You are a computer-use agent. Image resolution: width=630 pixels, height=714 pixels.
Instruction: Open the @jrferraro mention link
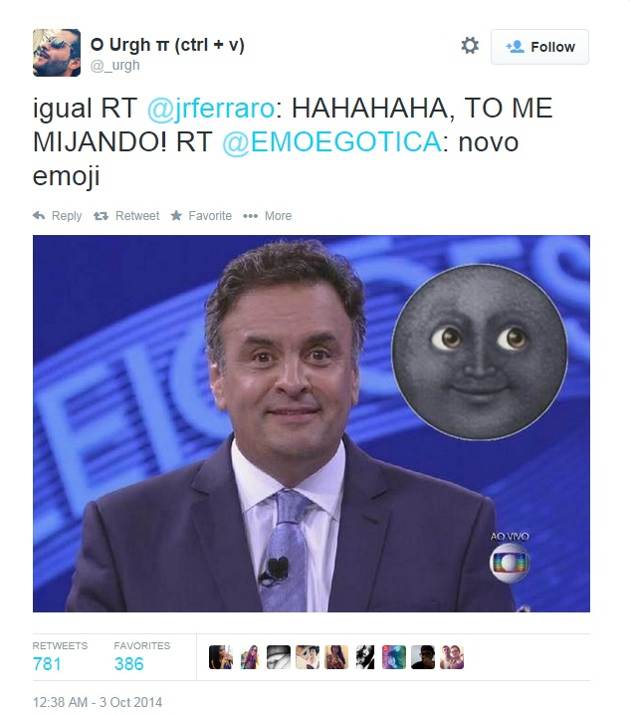(211, 108)
